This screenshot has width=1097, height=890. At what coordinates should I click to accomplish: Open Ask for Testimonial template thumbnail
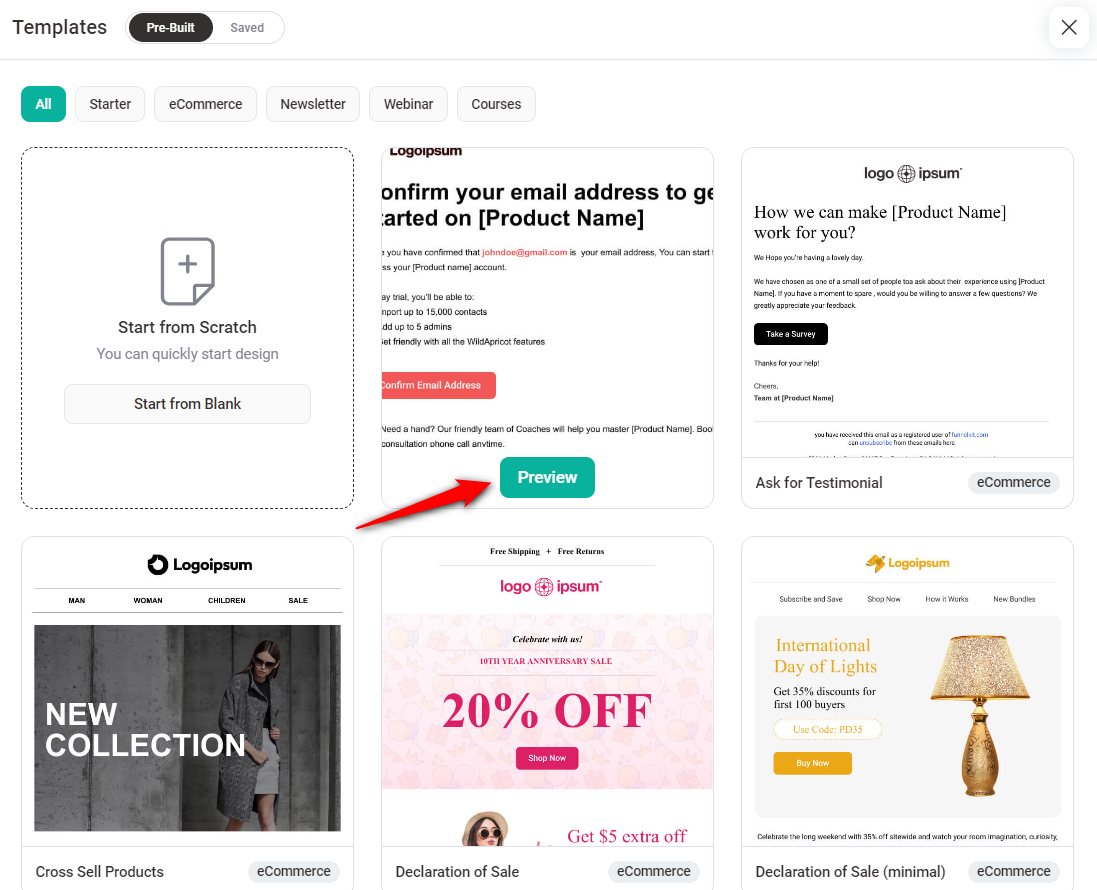pos(907,303)
